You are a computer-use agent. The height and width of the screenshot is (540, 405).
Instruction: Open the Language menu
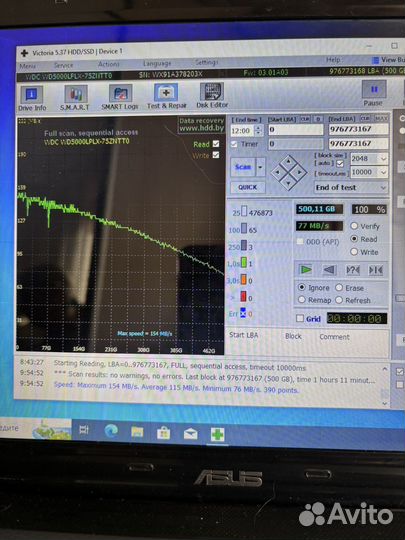click(x=157, y=63)
